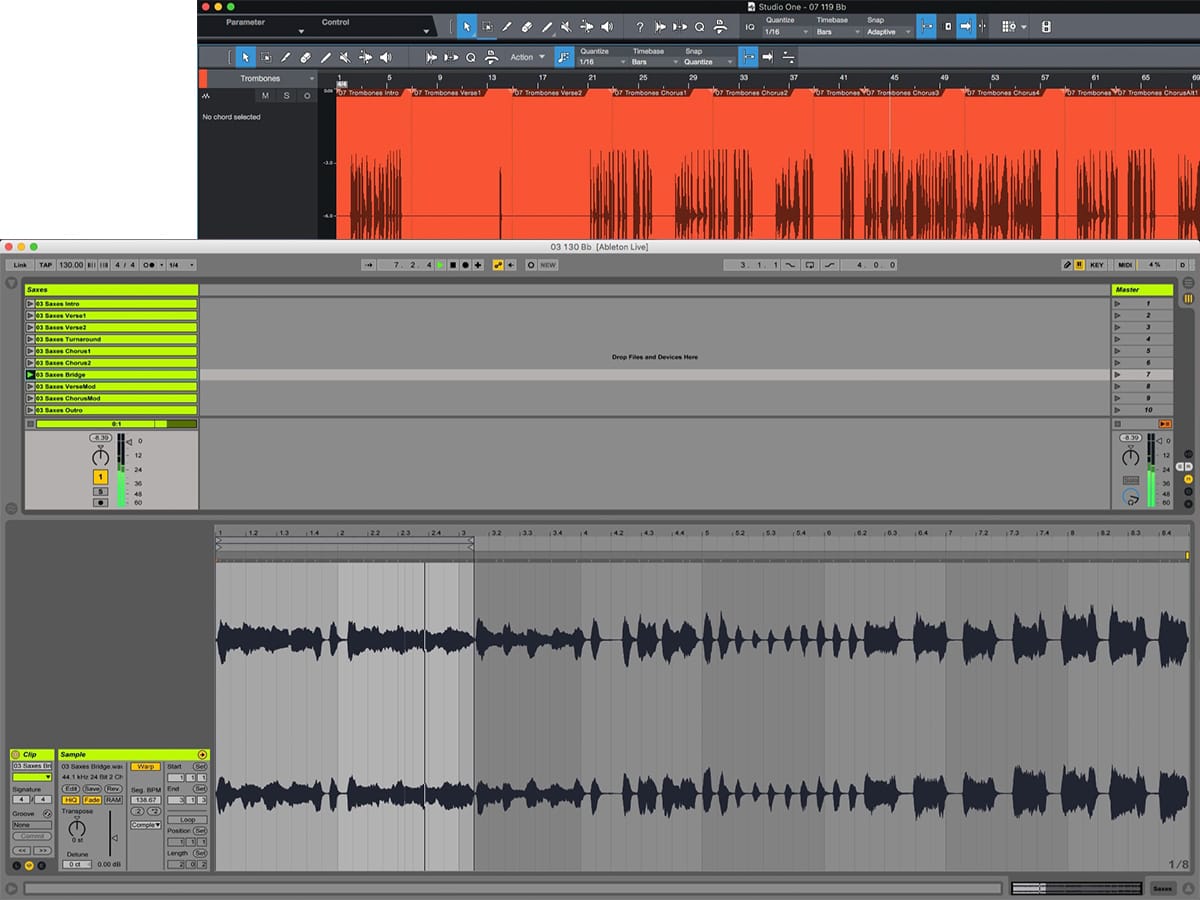Image resolution: width=1200 pixels, height=900 pixels.
Task: Click the Saxes track stop clips square
Action: (30, 424)
